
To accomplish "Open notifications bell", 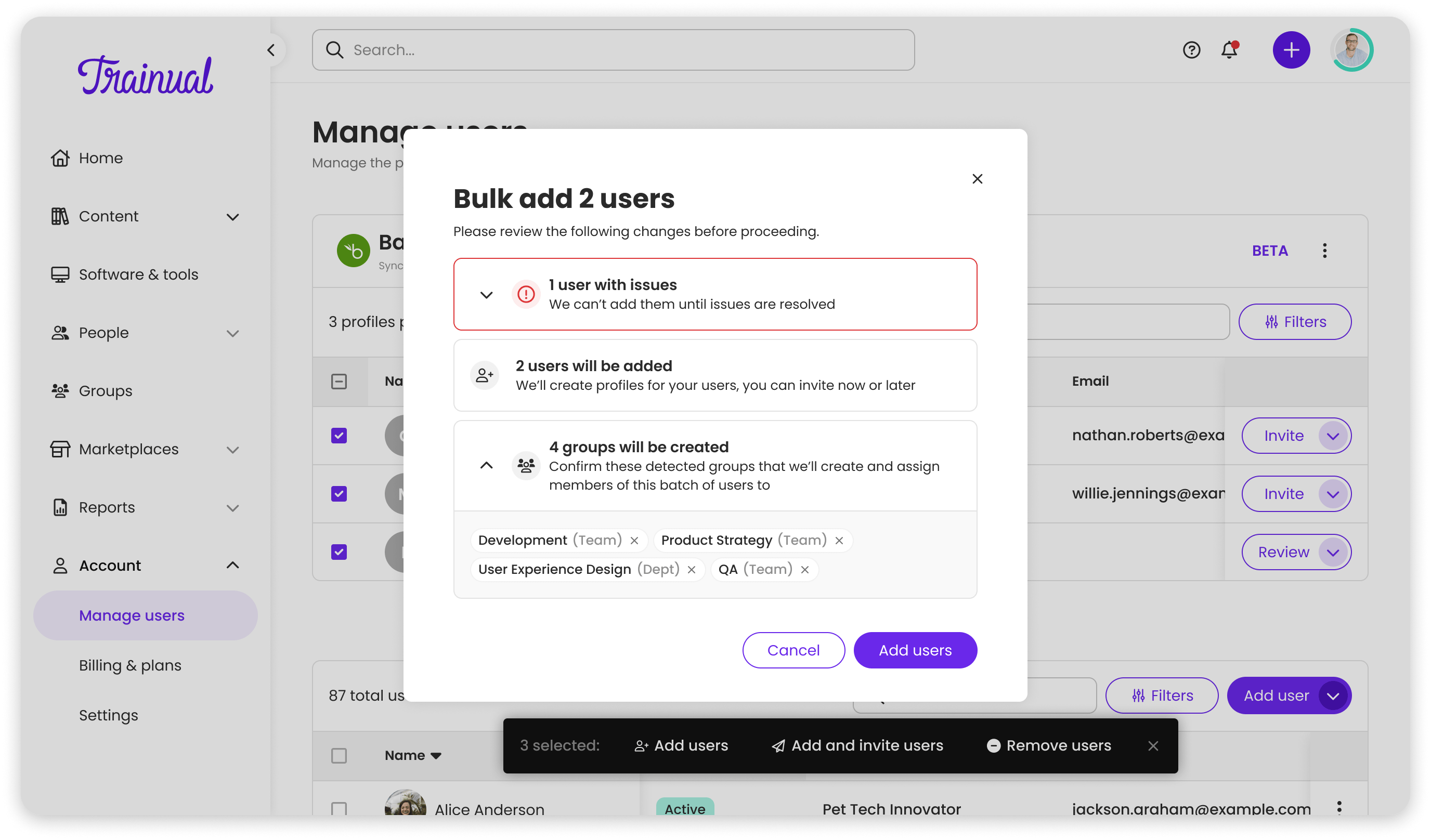I will click(x=1229, y=50).
